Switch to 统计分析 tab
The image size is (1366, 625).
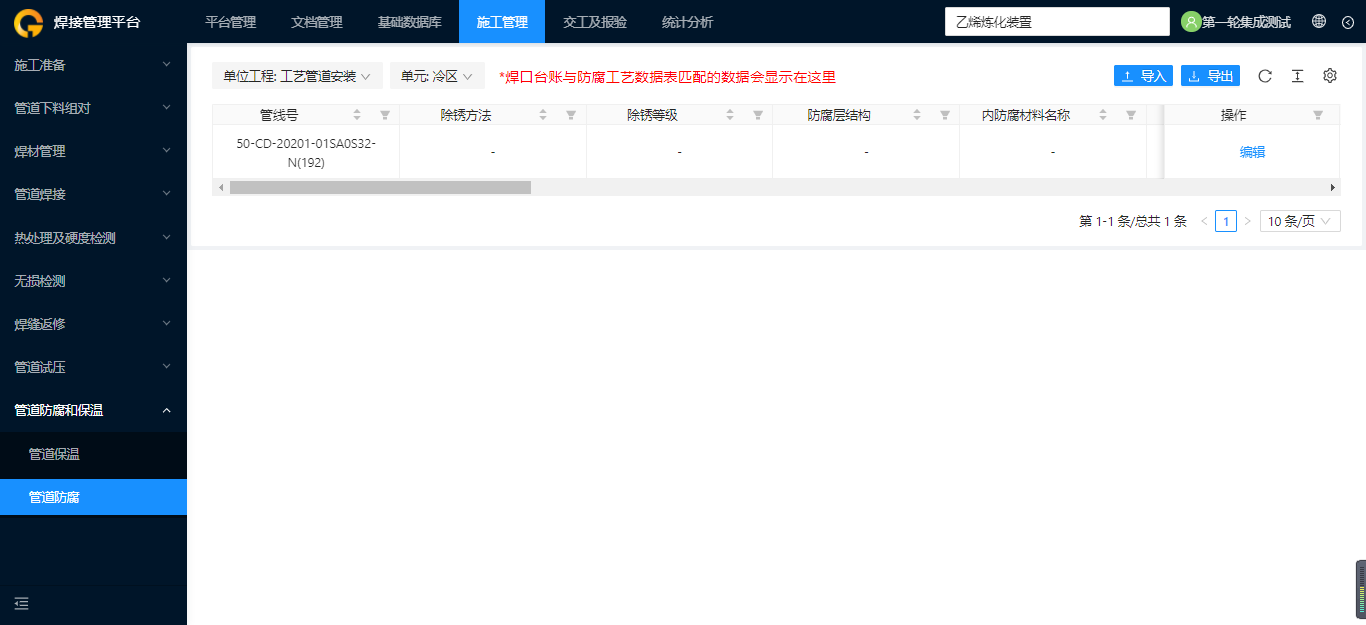pyautogui.click(x=688, y=22)
